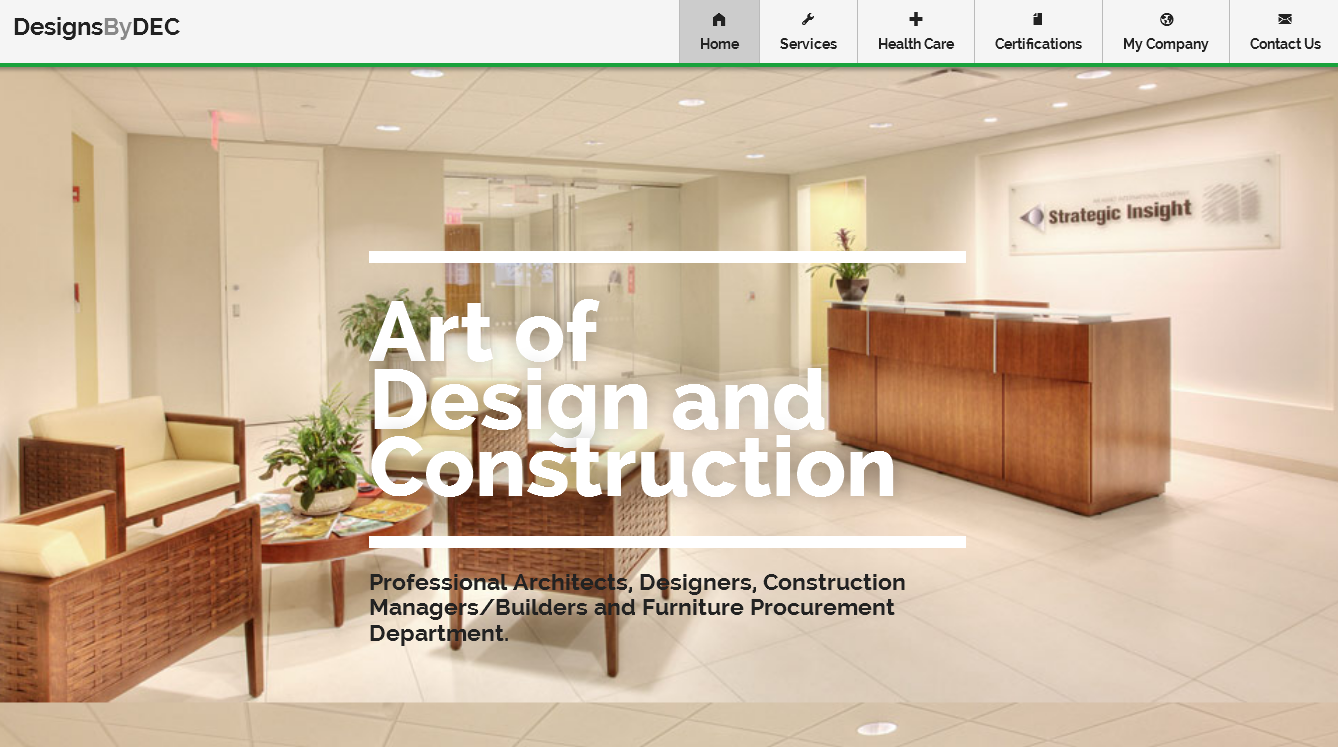Click the house icon in the navbar
1338x747 pixels.
tap(719, 19)
